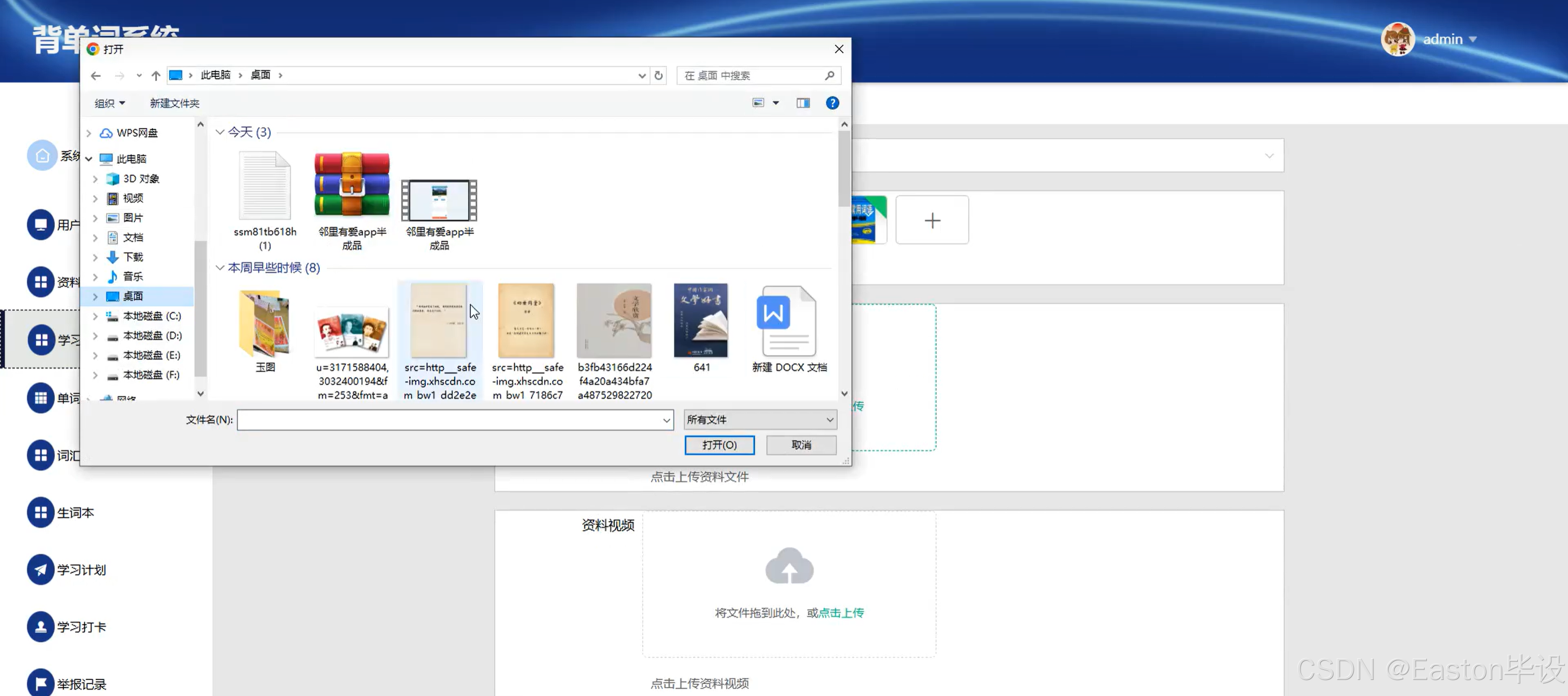Open 生词本 in the sidebar
The image size is (1568, 696).
[x=61, y=513]
